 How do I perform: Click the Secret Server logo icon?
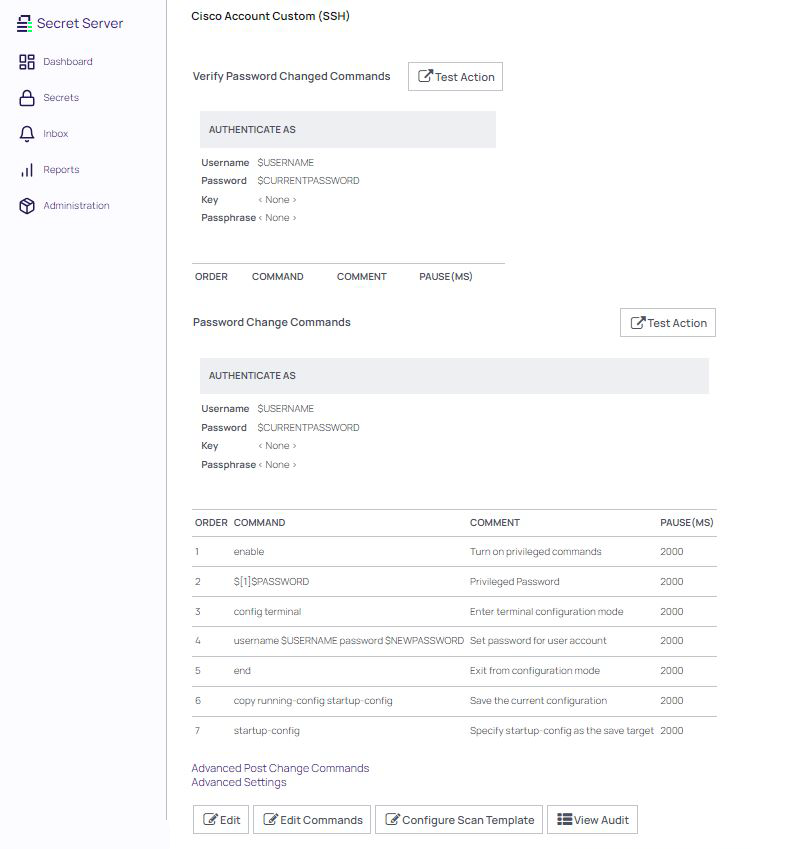point(25,23)
